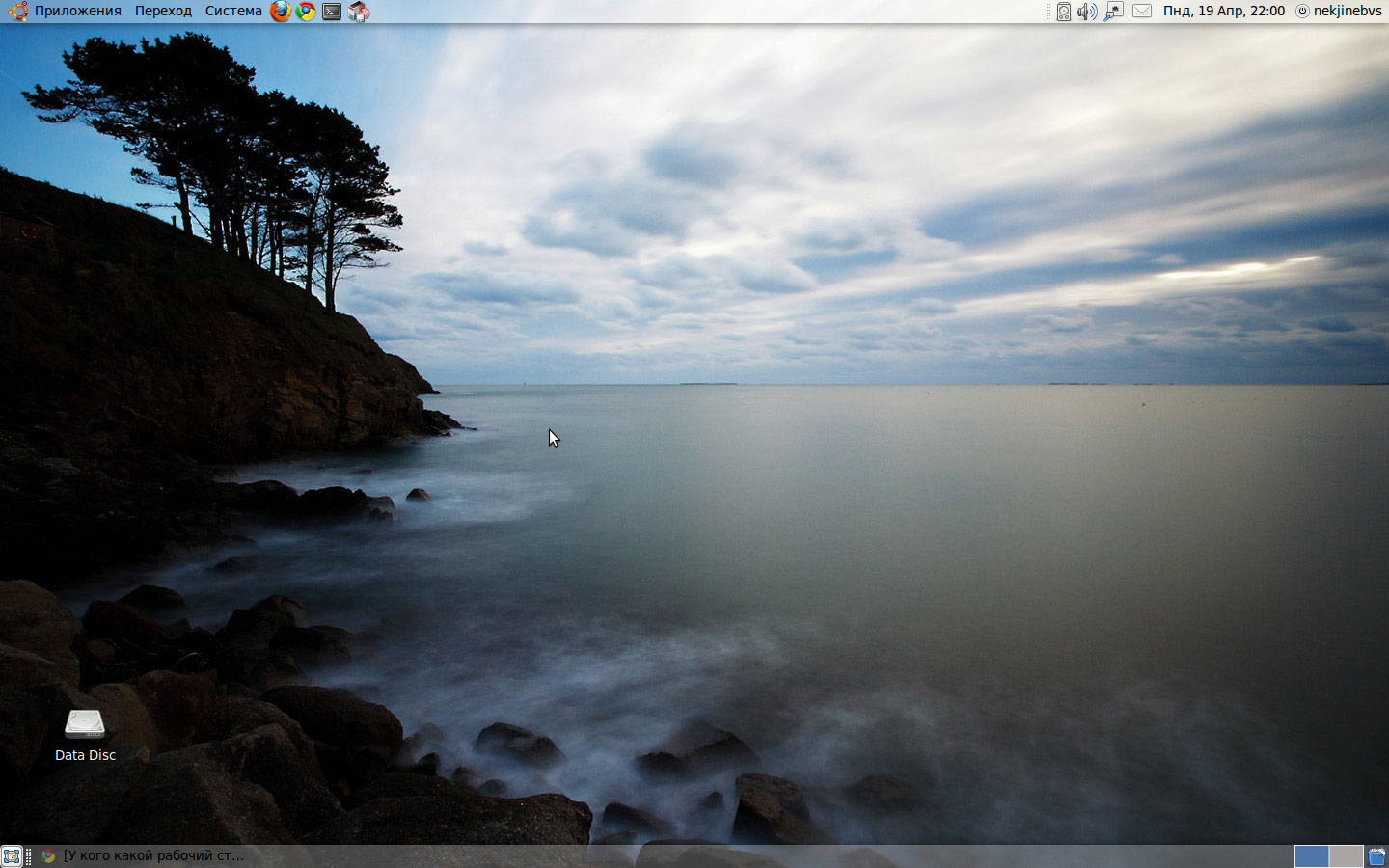Launch Firefox from the top panel
This screenshot has width=1389, height=868.
[x=280, y=12]
